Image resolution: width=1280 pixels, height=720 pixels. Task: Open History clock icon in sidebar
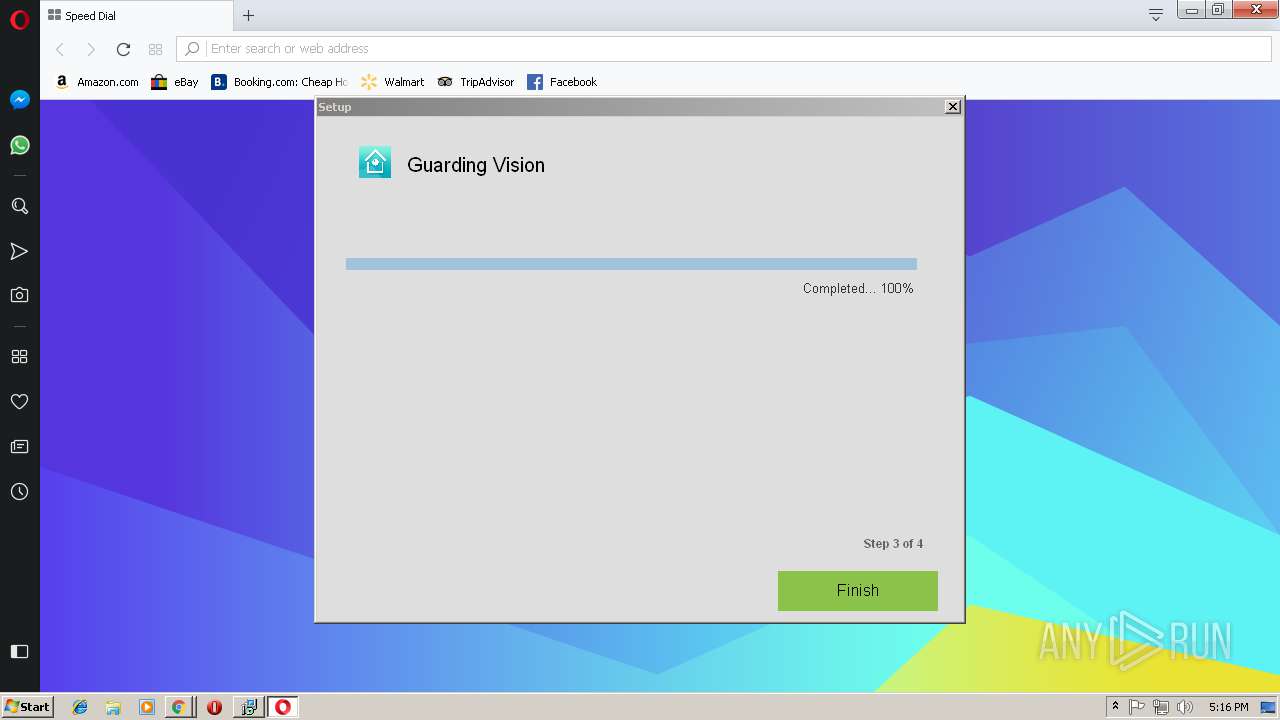tap(19, 492)
